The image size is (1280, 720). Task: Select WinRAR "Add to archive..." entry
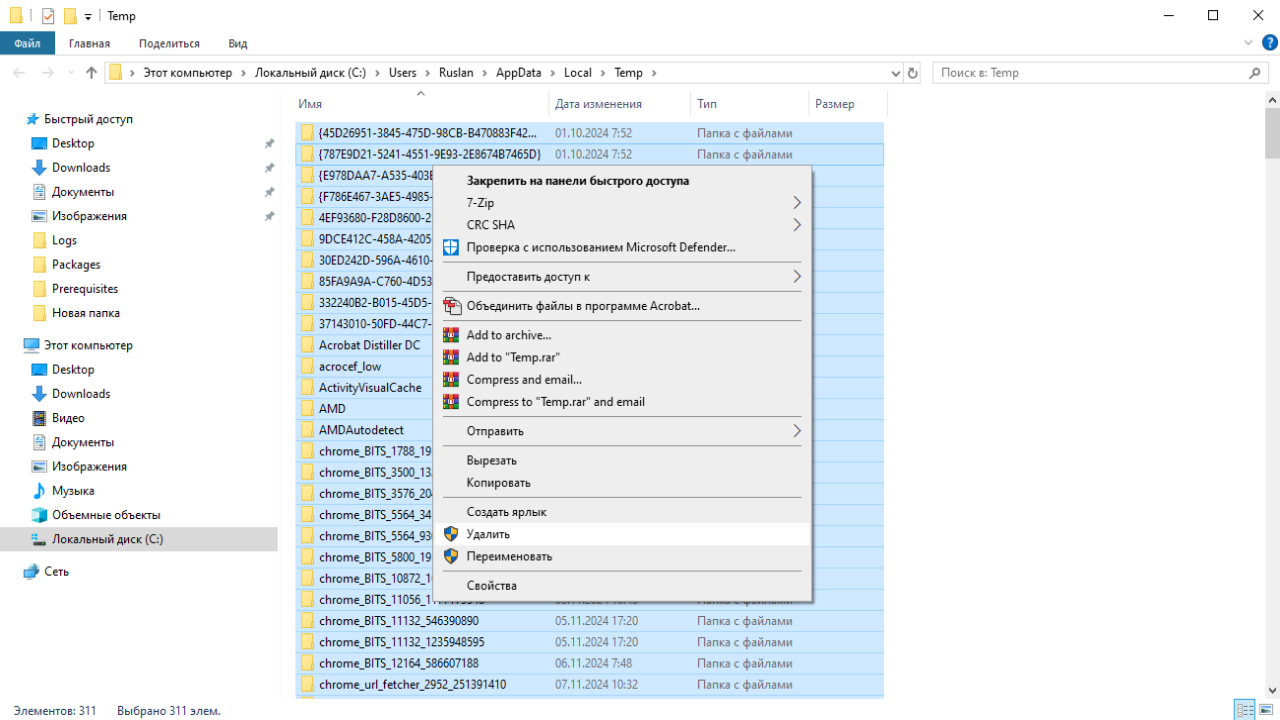[621, 335]
